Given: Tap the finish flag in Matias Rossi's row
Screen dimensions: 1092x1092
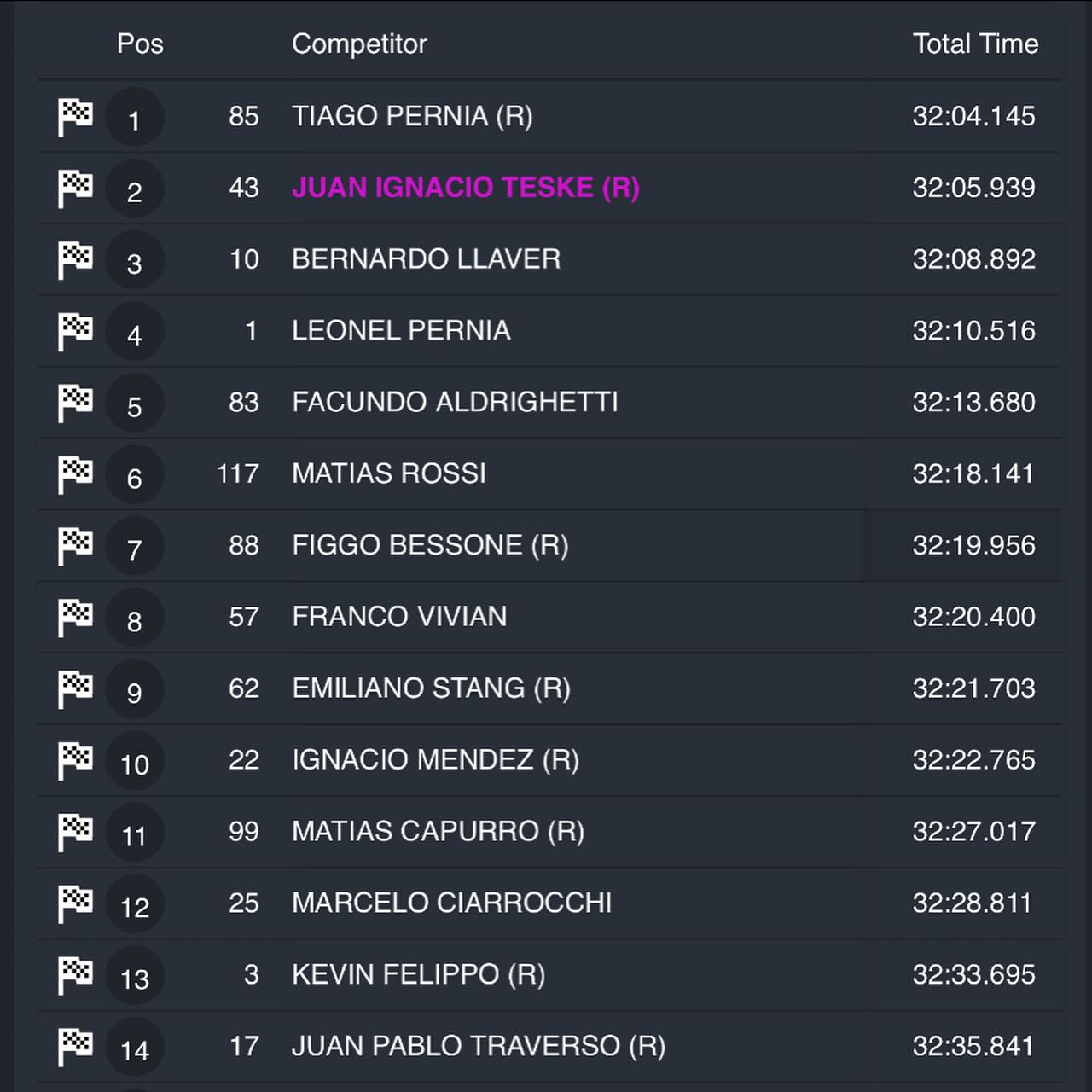Looking at the screenshot, I should point(75,475).
